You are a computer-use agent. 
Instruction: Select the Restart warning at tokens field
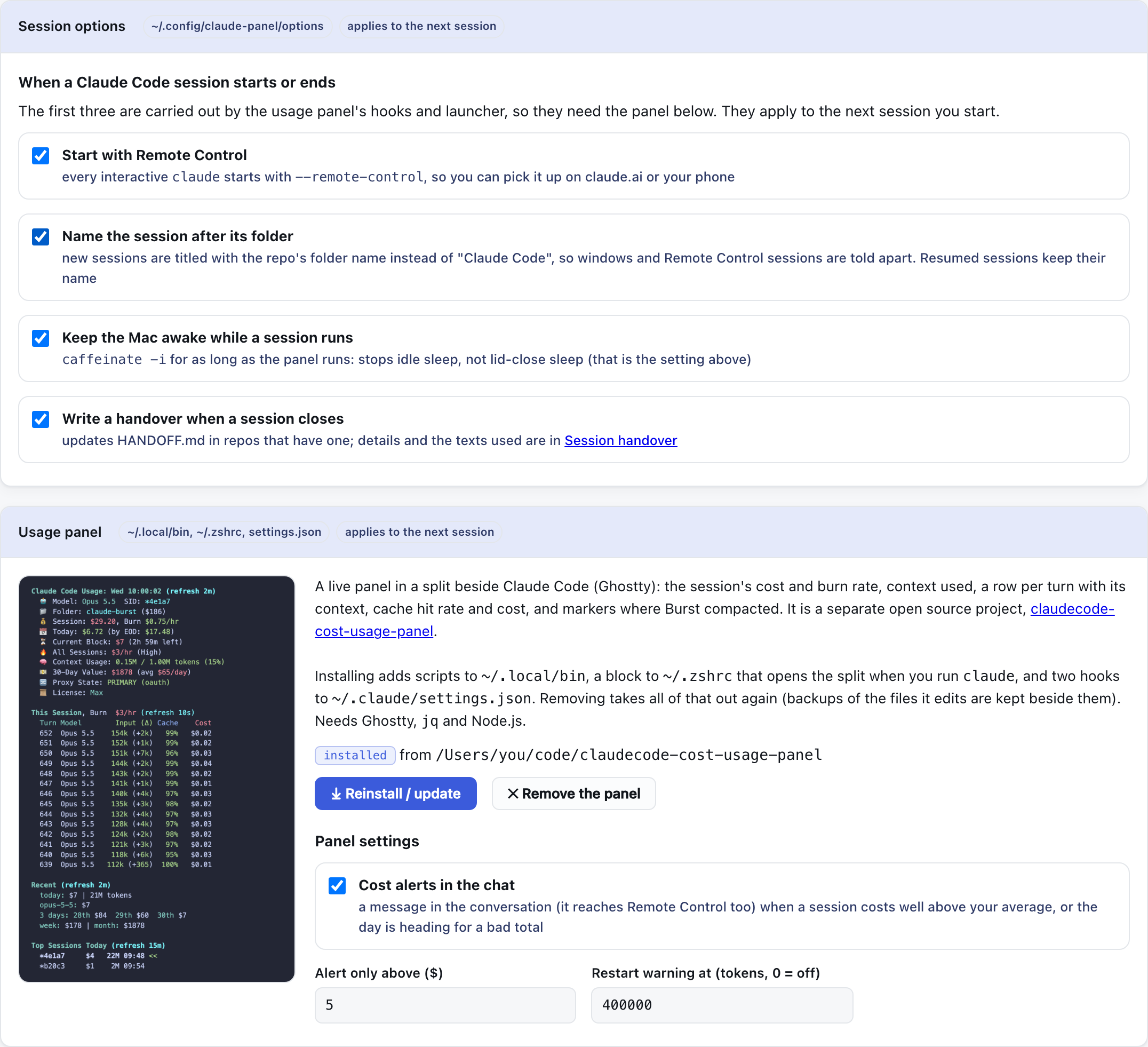[x=722, y=1005]
